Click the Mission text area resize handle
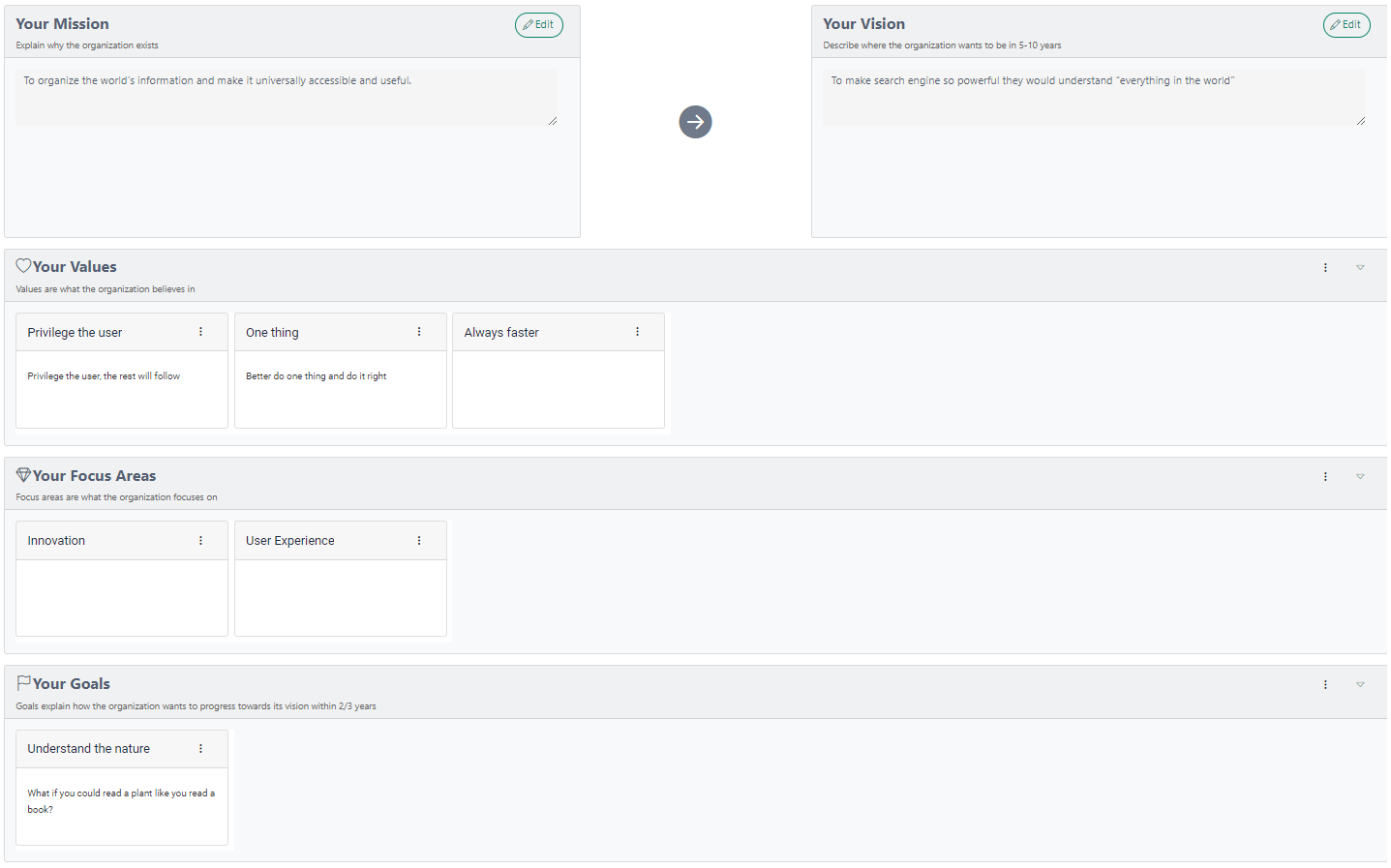The image size is (1391, 868). (553, 121)
